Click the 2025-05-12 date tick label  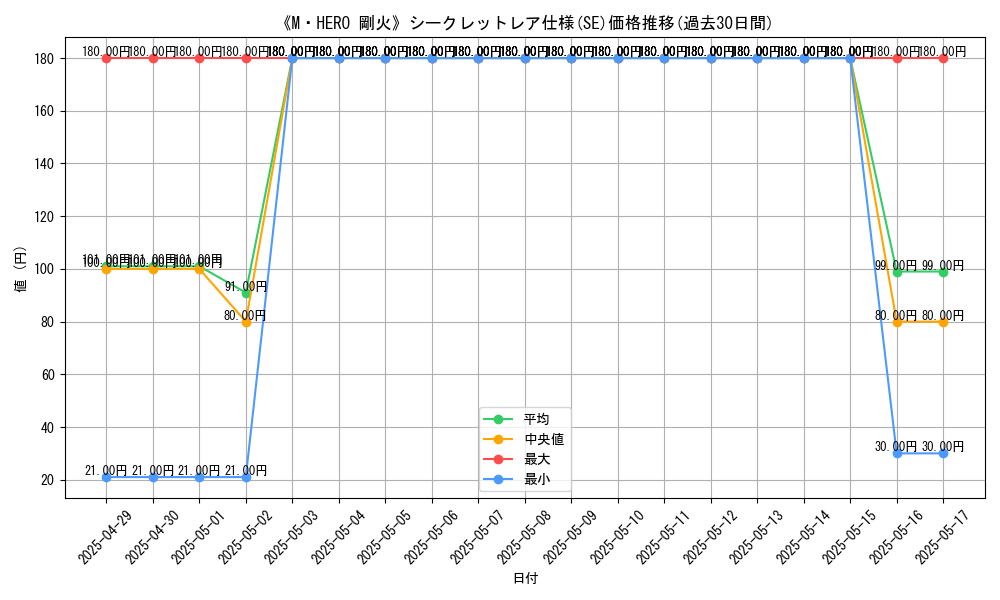[x=710, y=536]
